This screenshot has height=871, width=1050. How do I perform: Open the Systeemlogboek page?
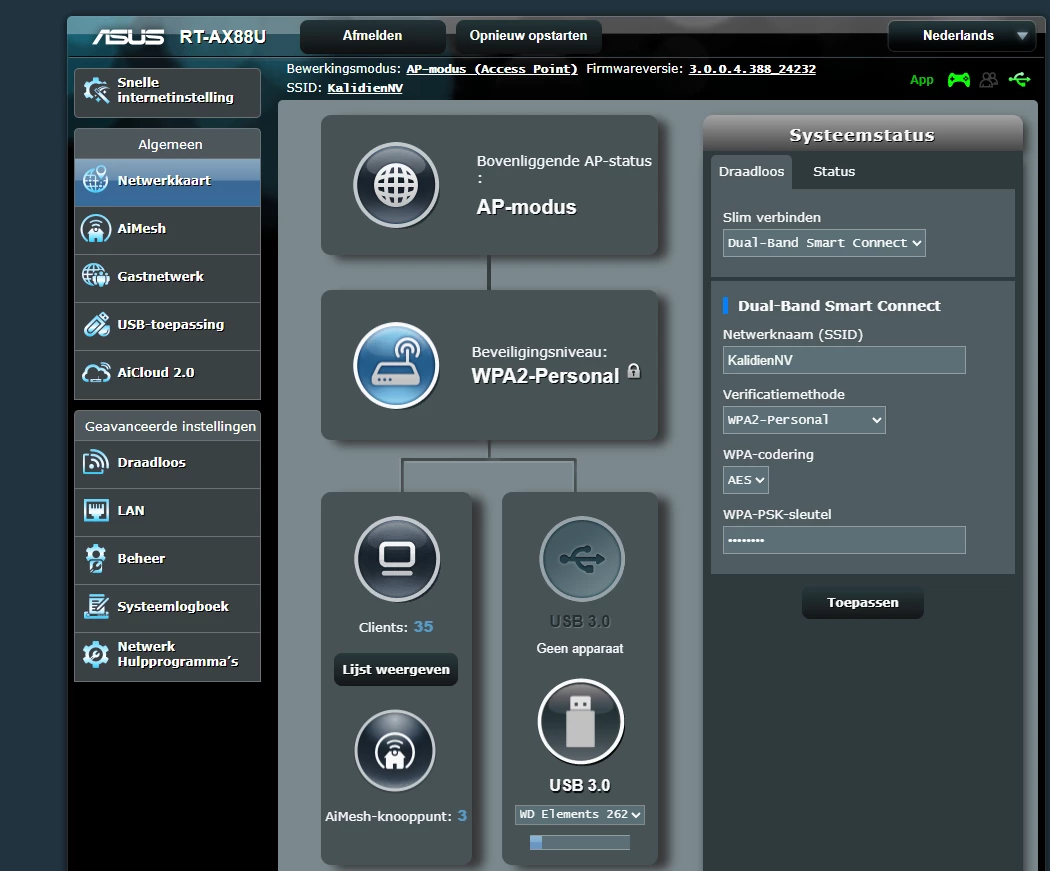(x=167, y=609)
